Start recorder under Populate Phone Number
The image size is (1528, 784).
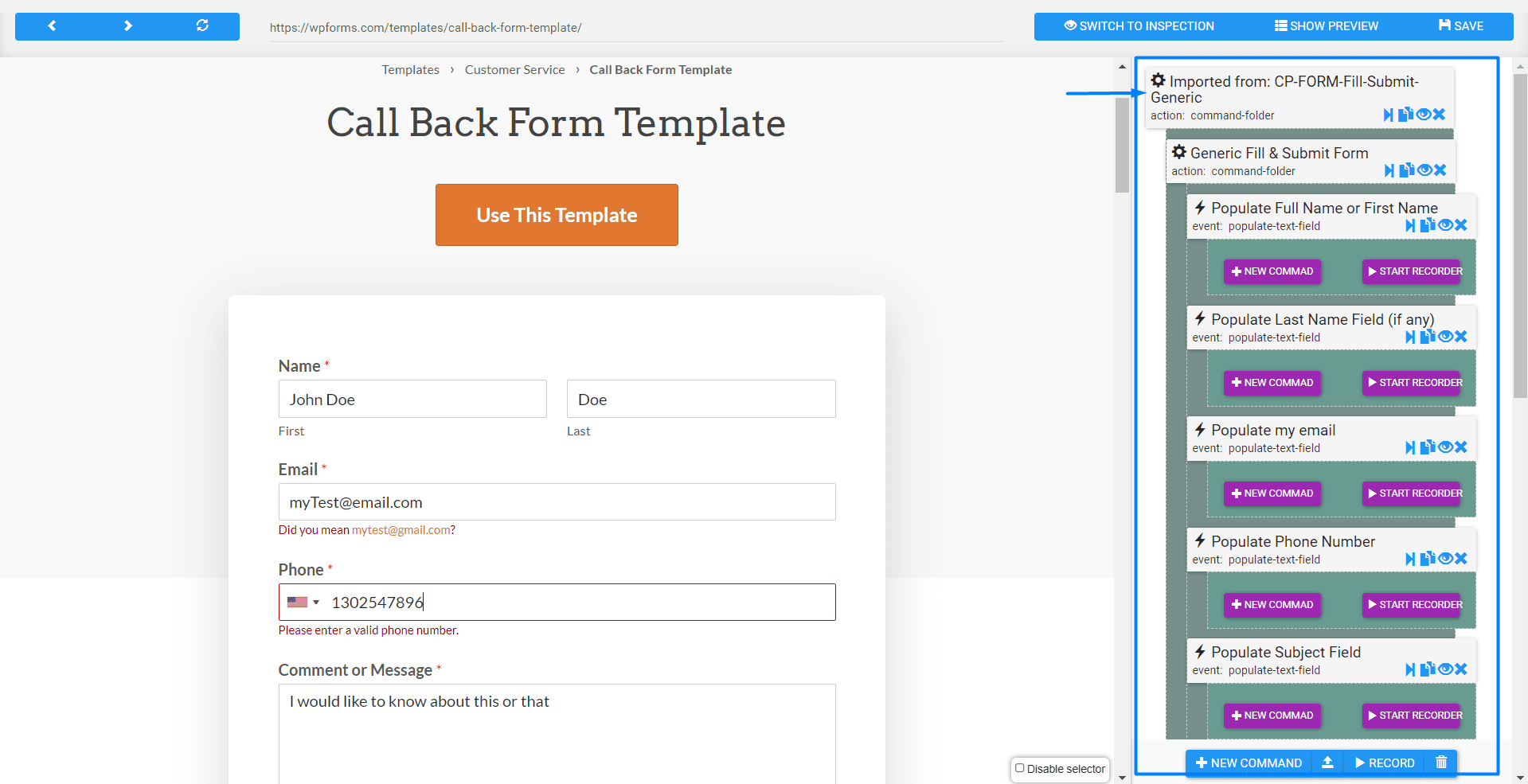point(1413,605)
